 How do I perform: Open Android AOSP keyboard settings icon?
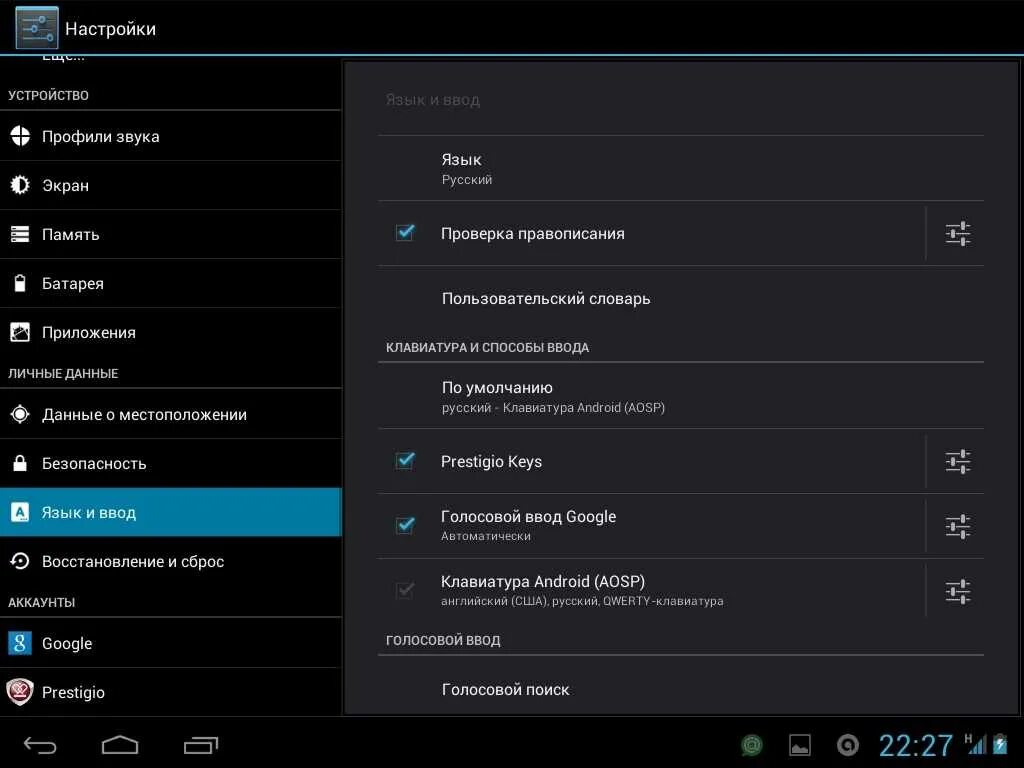(x=957, y=591)
